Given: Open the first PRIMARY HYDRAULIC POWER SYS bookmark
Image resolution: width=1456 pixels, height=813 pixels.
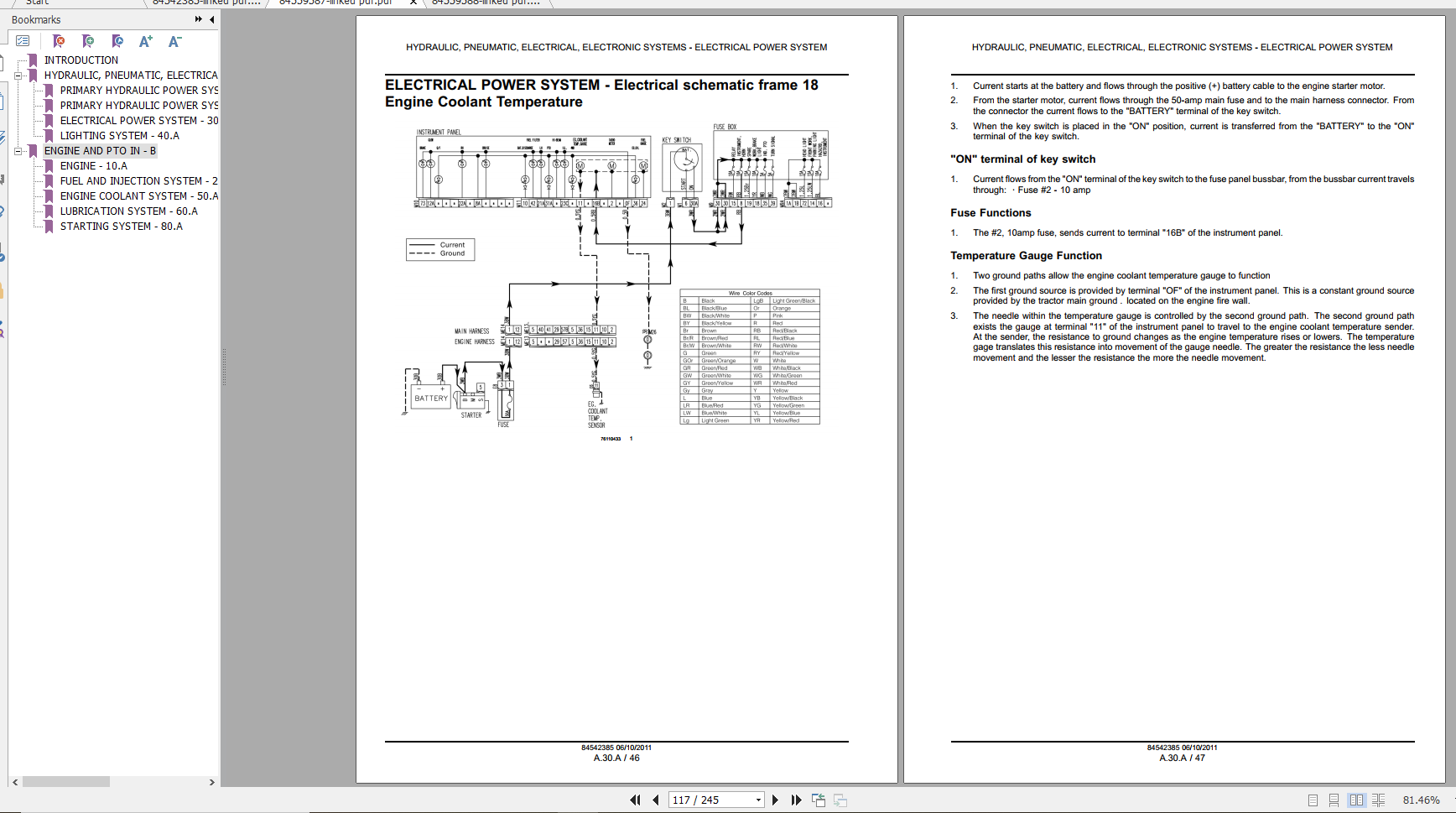Looking at the screenshot, I should click(x=139, y=91).
